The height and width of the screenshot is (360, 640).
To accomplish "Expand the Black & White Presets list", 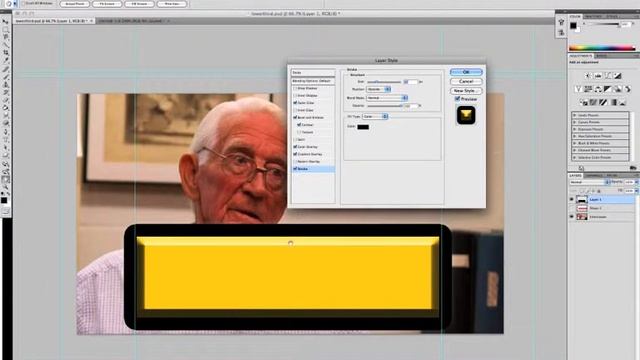I will (x=575, y=143).
